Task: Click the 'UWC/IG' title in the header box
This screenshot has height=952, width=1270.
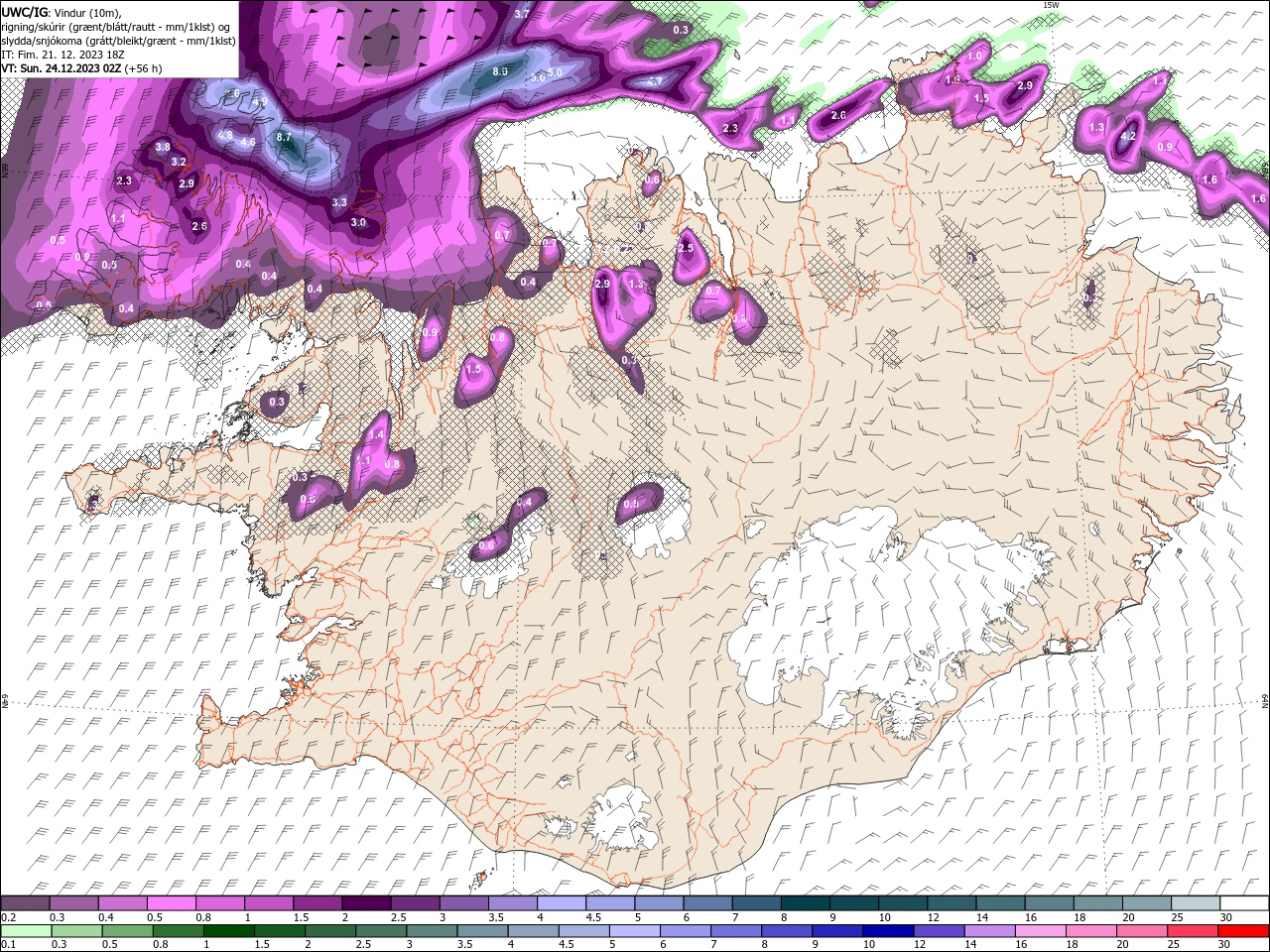Action: tap(24, 11)
